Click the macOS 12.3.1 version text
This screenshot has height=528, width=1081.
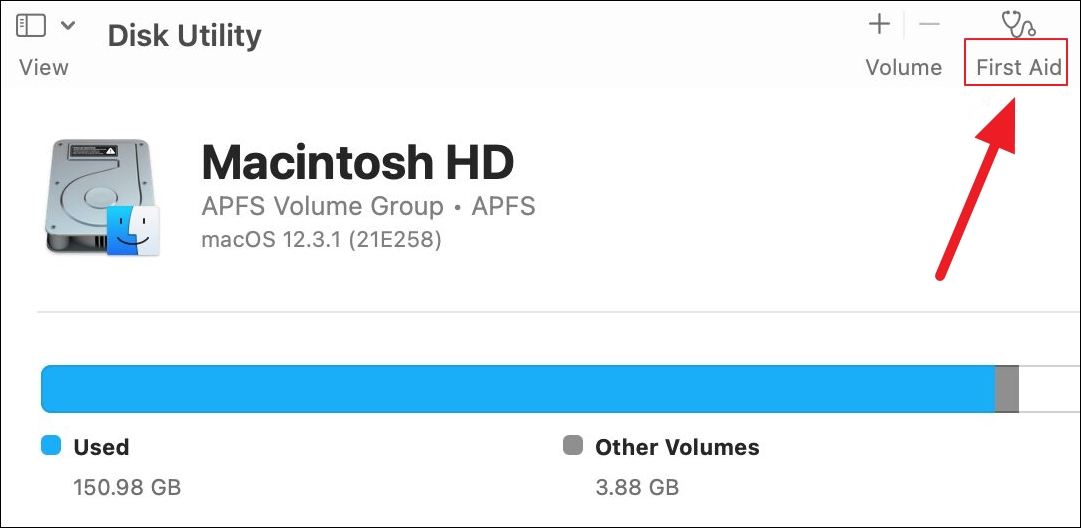coord(320,239)
